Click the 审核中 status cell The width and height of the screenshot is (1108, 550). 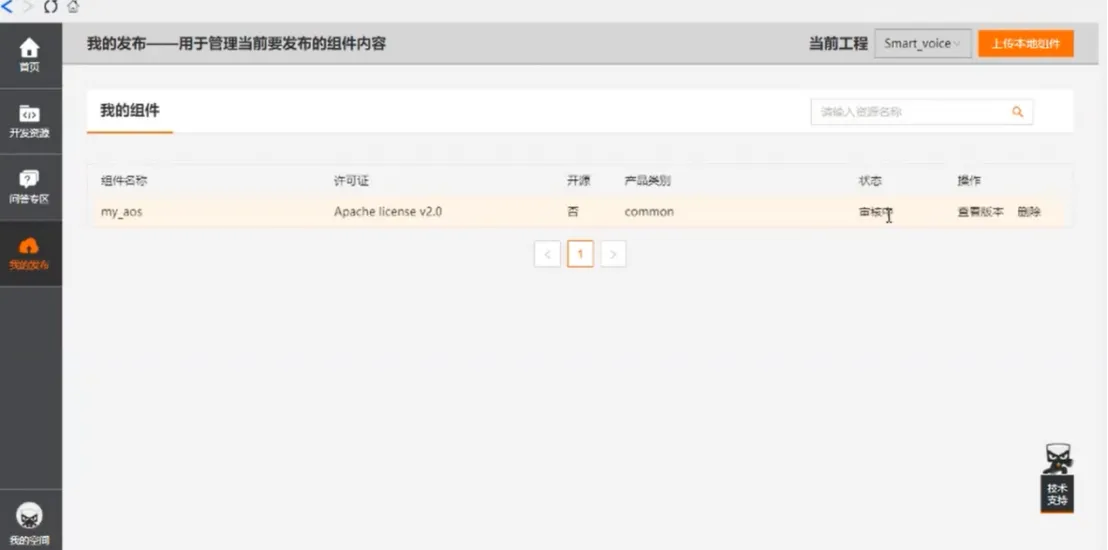876,211
